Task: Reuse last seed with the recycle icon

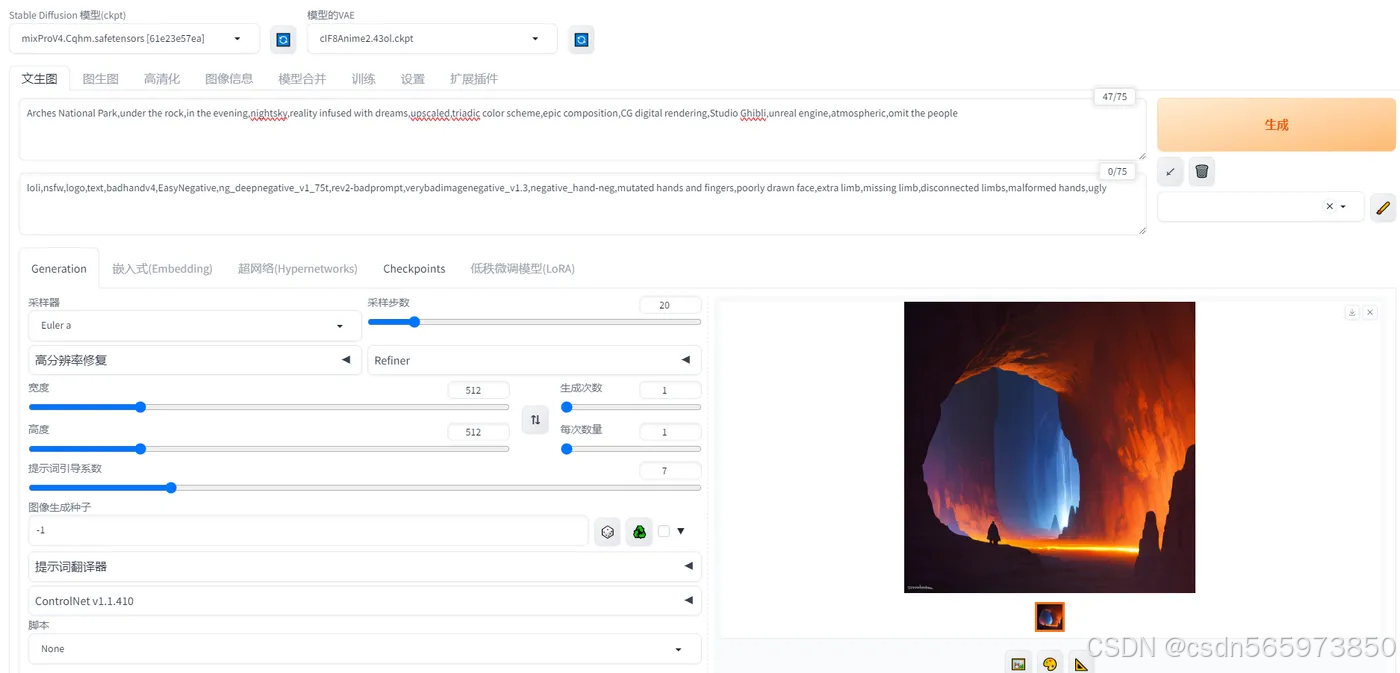Action: 639,532
